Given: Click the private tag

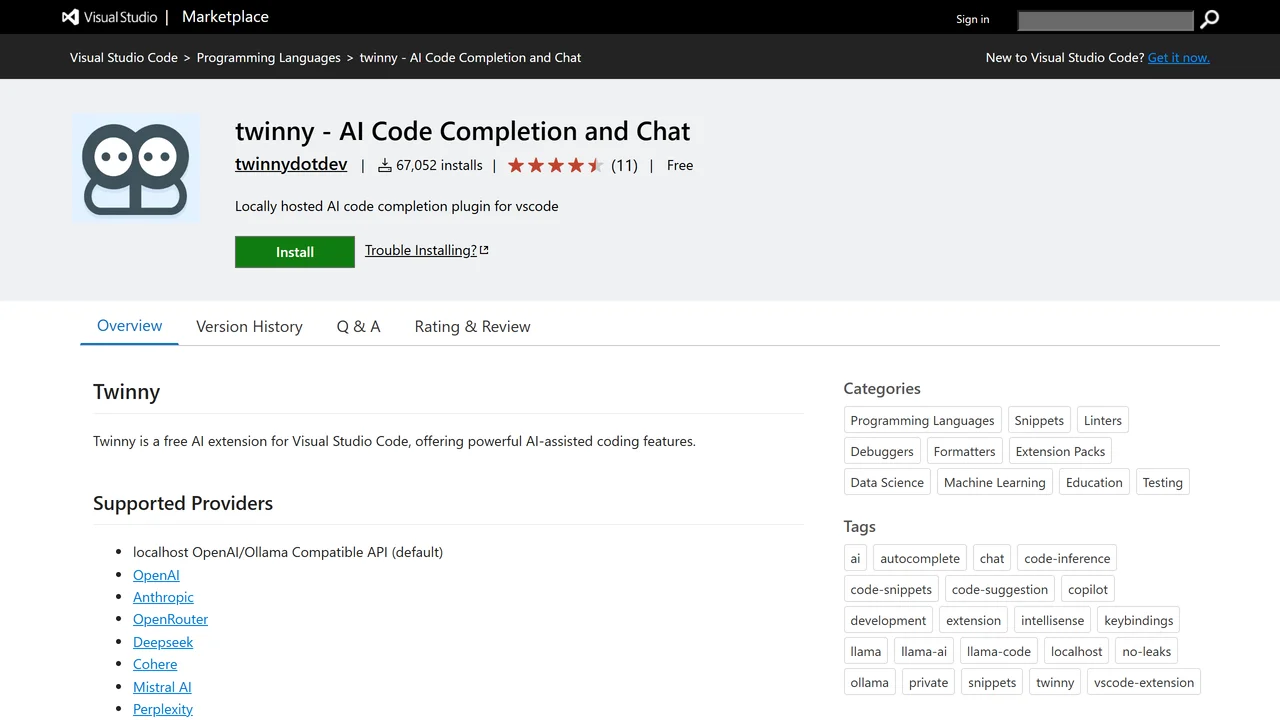Looking at the screenshot, I should (x=929, y=682).
